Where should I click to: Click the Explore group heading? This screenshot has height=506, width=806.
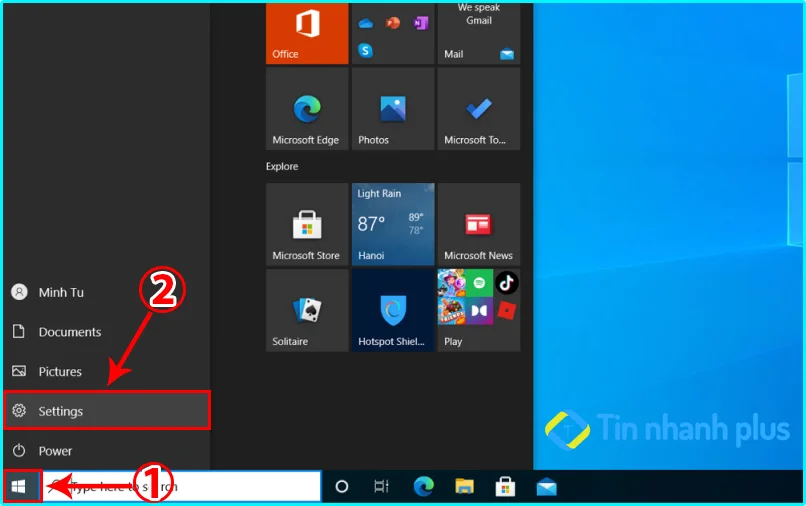282,167
